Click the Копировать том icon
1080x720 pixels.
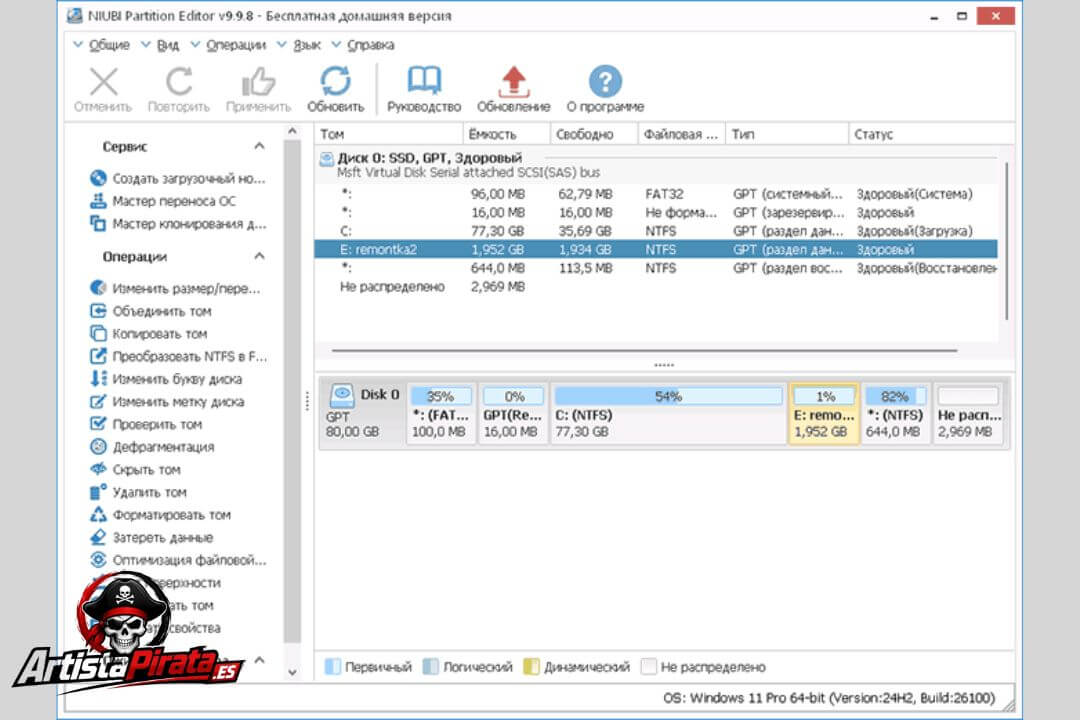pos(98,333)
